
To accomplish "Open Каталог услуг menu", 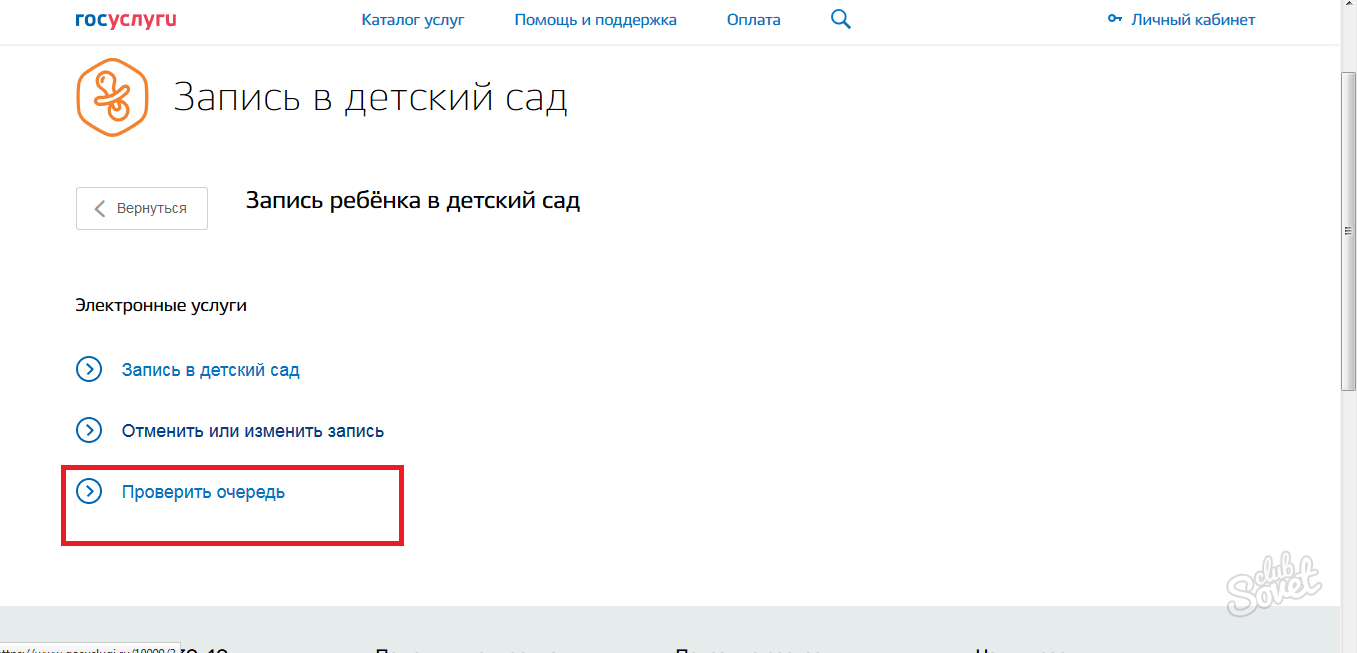I will (x=413, y=19).
